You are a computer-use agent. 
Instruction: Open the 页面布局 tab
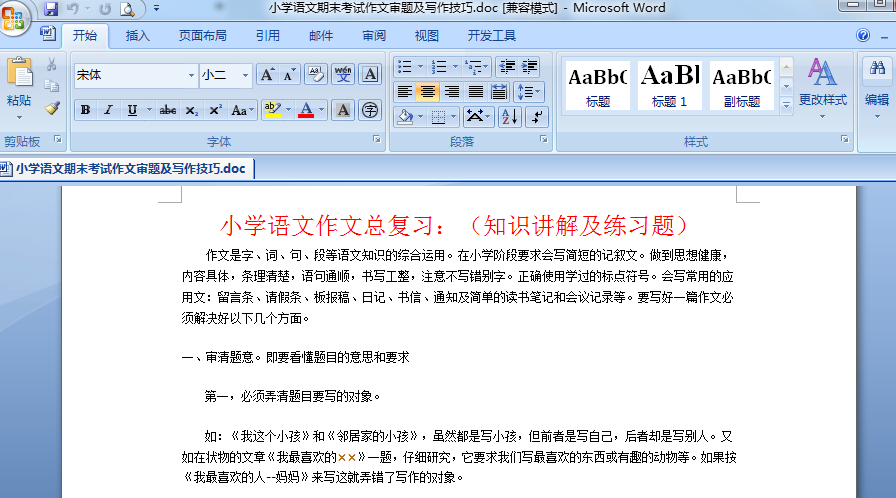(202, 35)
